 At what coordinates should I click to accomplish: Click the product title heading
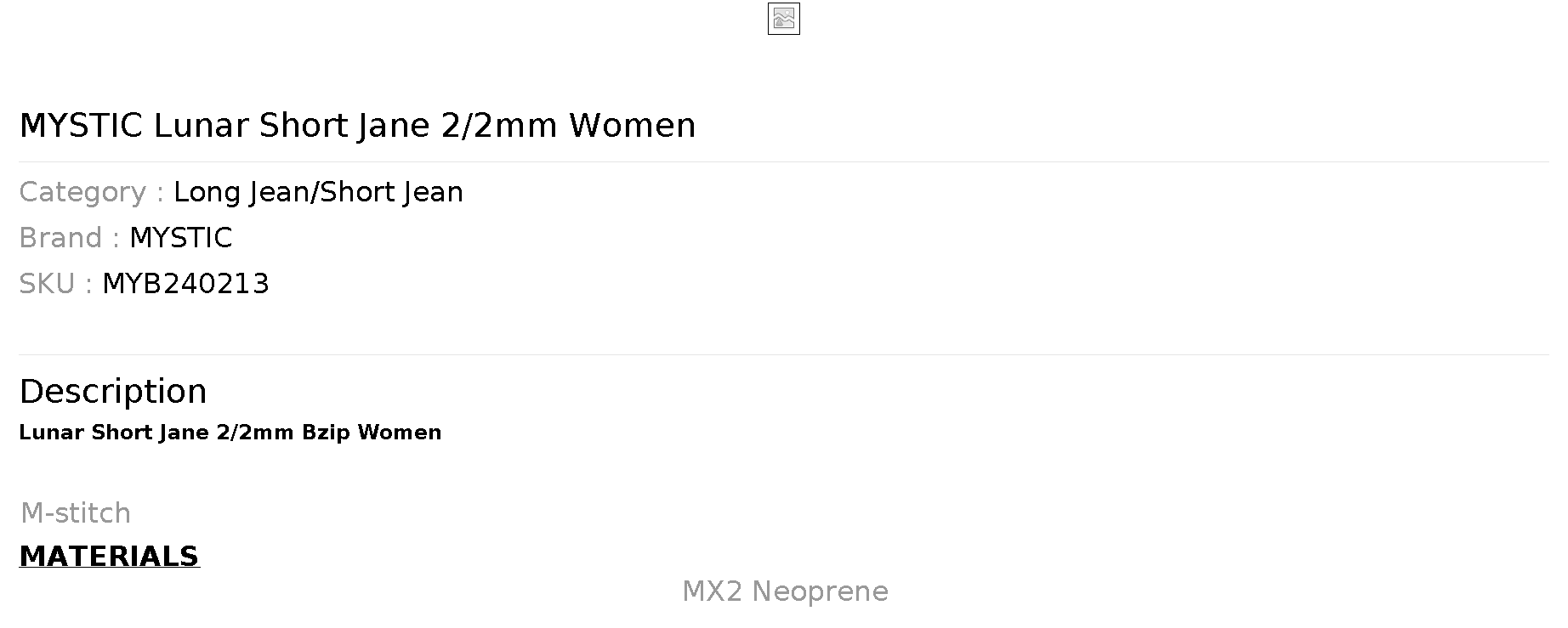[x=357, y=126]
